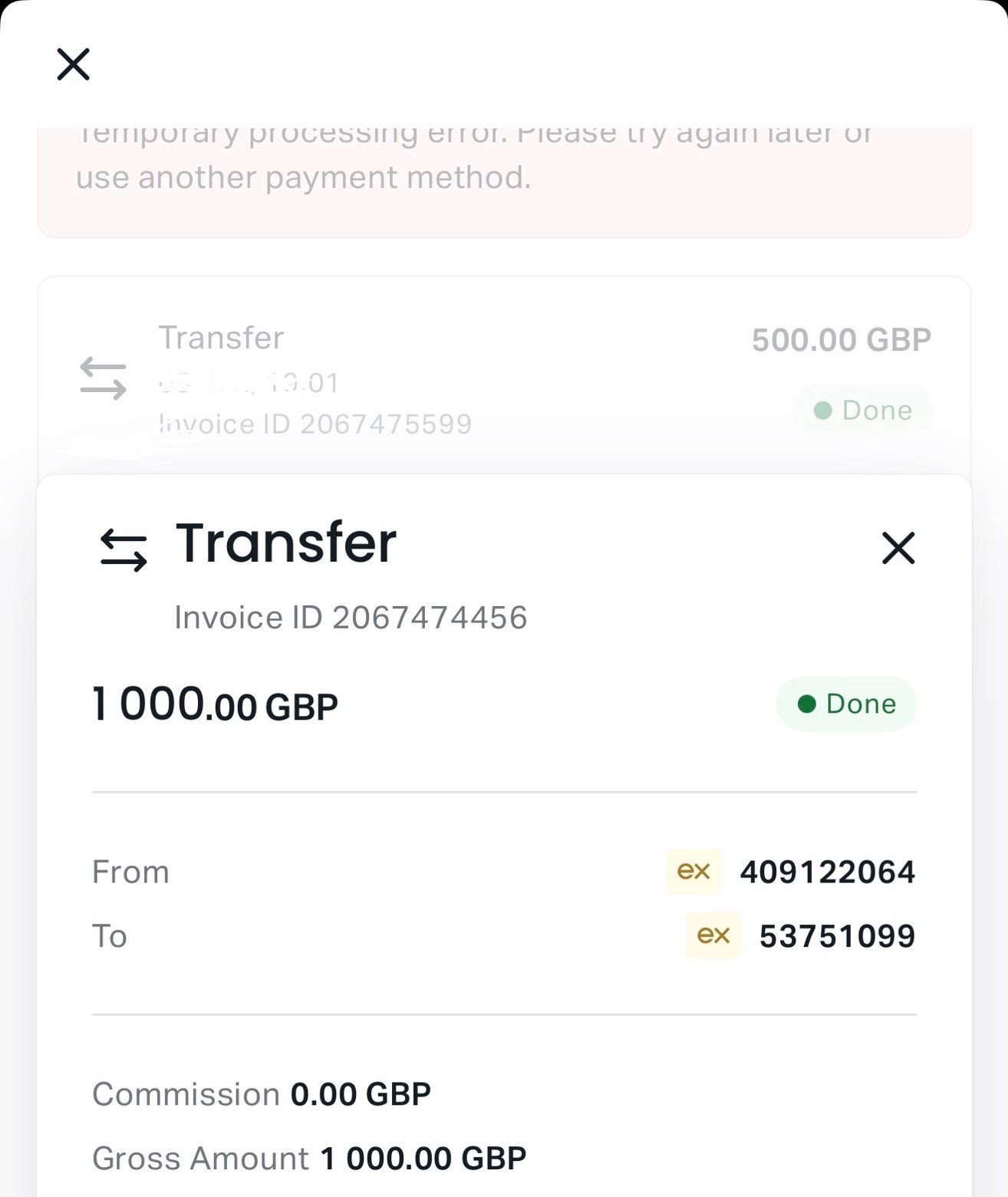Image resolution: width=1008 pixels, height=1197 pixels.
Task: Click the Transfer heading in details panel
Action: (285, 542)
